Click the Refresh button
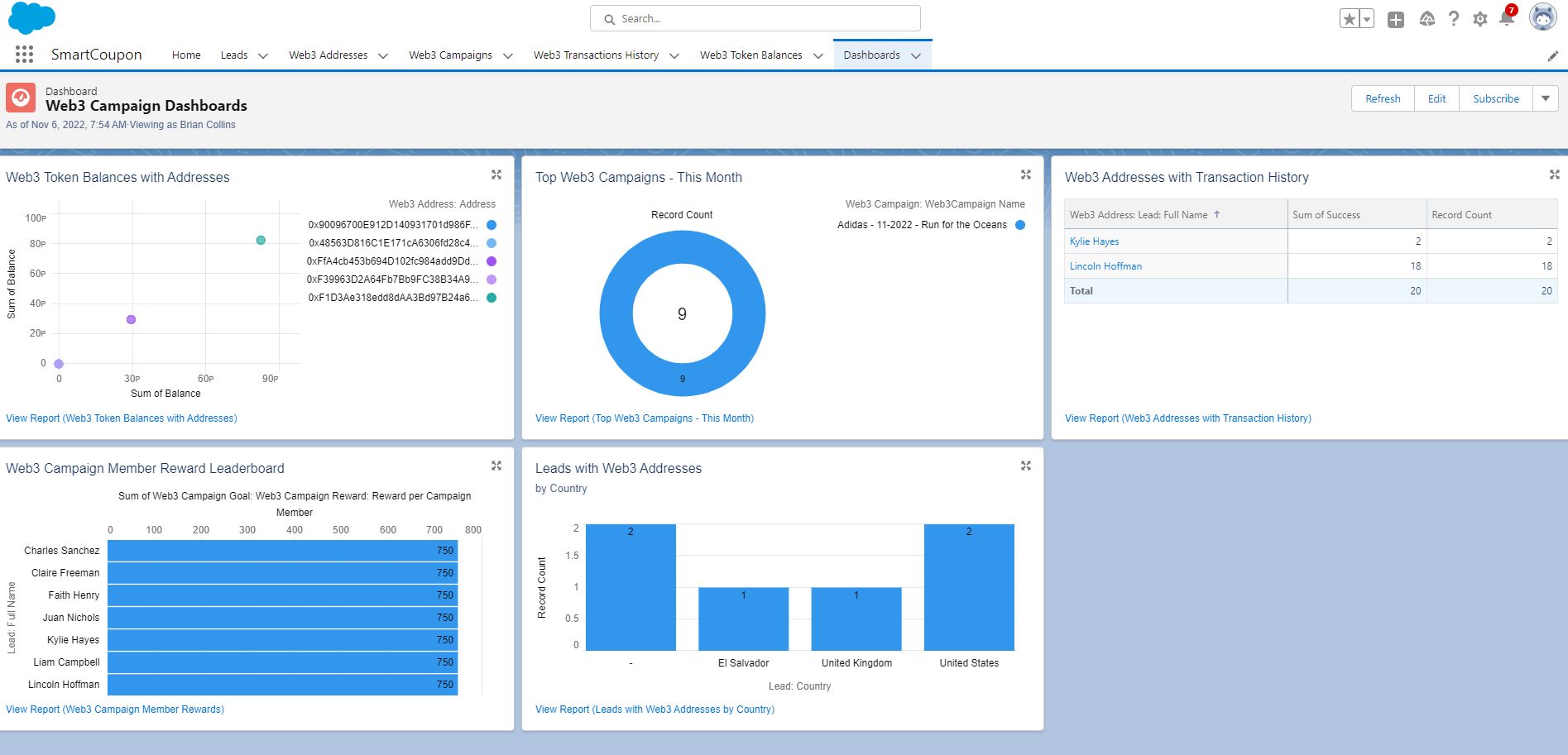This screenshot has height=755, width=1568. click(x=1383, y=98)
